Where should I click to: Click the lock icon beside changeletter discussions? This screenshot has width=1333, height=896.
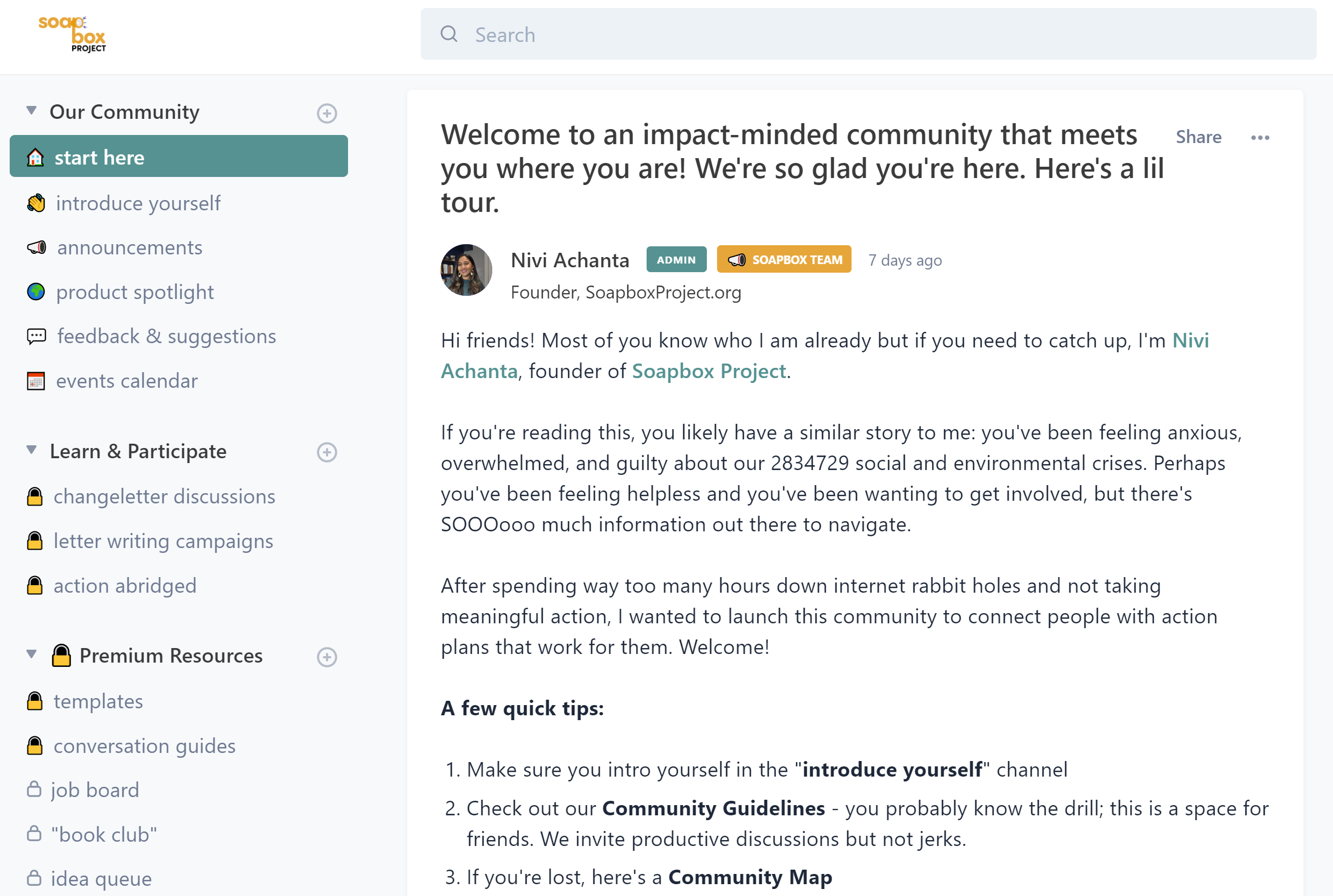click(x=35, y=496)
